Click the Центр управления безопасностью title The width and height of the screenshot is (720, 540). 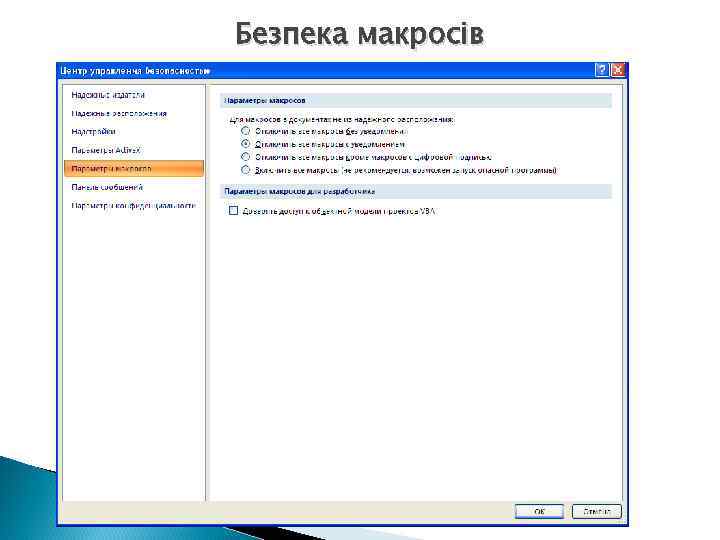[135, 71]
